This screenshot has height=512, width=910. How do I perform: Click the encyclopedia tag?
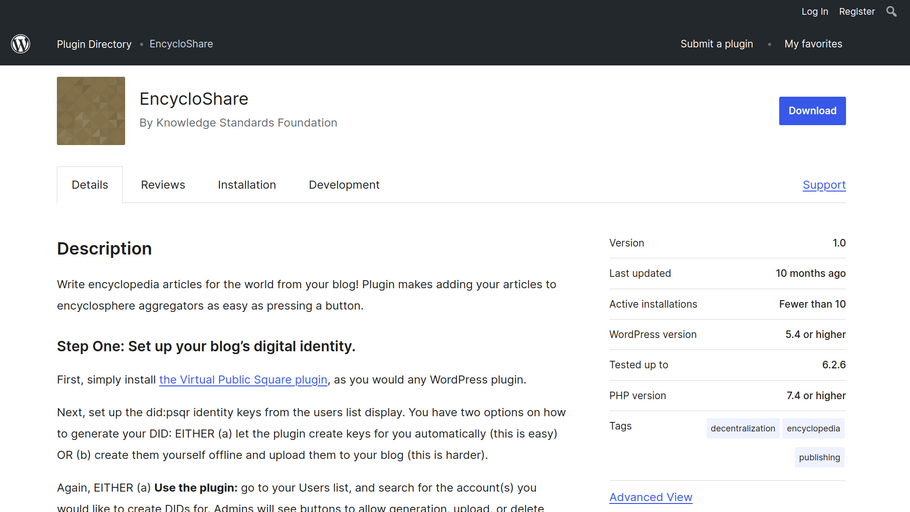813,428
